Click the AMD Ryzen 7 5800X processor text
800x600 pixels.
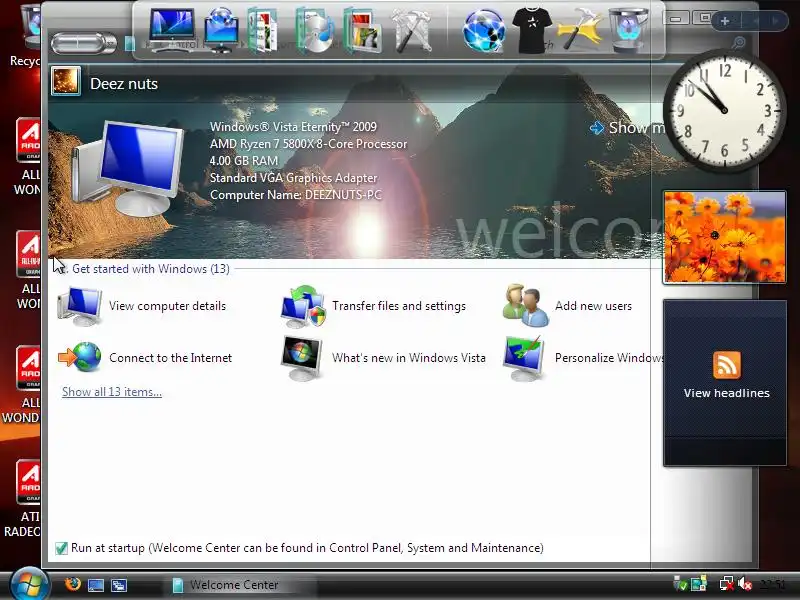pos(308,144)
